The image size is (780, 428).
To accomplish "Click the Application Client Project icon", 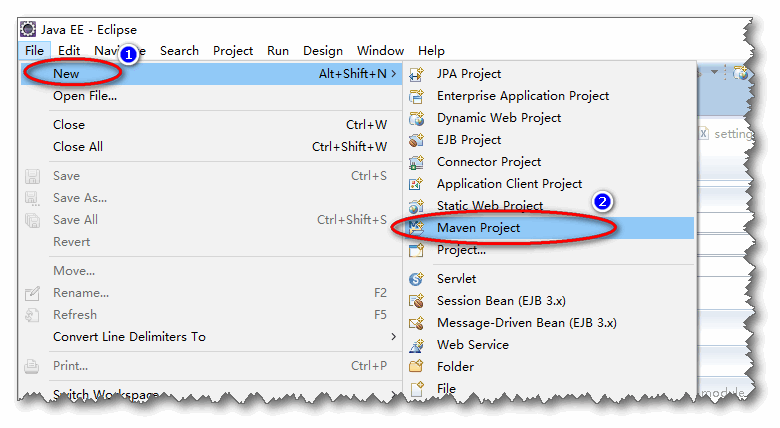I will pyautogui.click(x=416, y=184).
